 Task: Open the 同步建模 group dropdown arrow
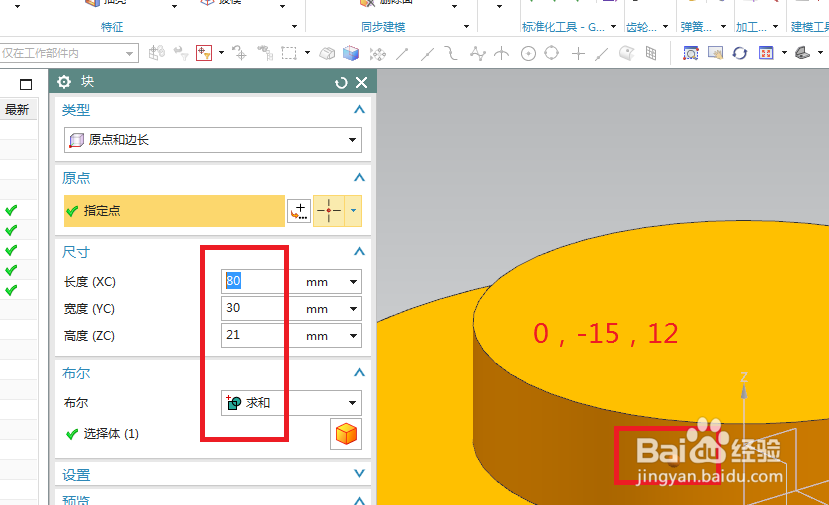point(466,26)
